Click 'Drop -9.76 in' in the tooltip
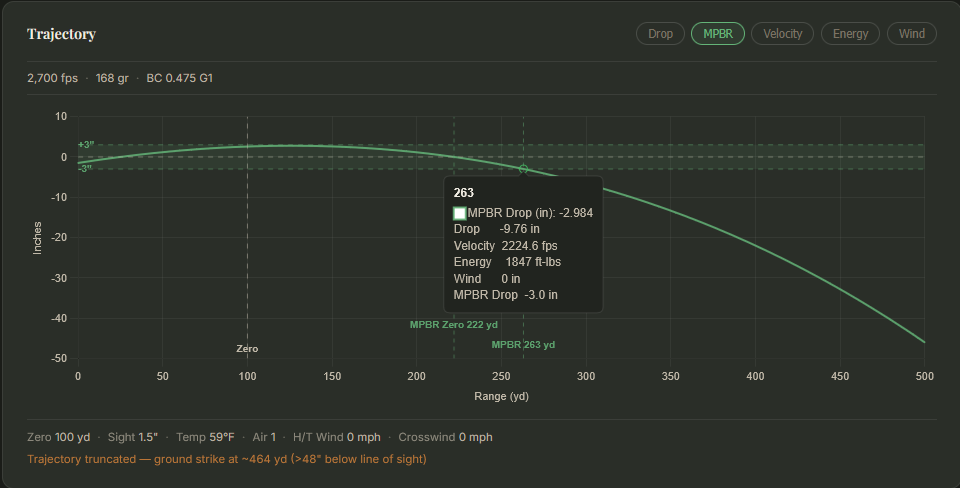960x488 pixels. point(497,229)
